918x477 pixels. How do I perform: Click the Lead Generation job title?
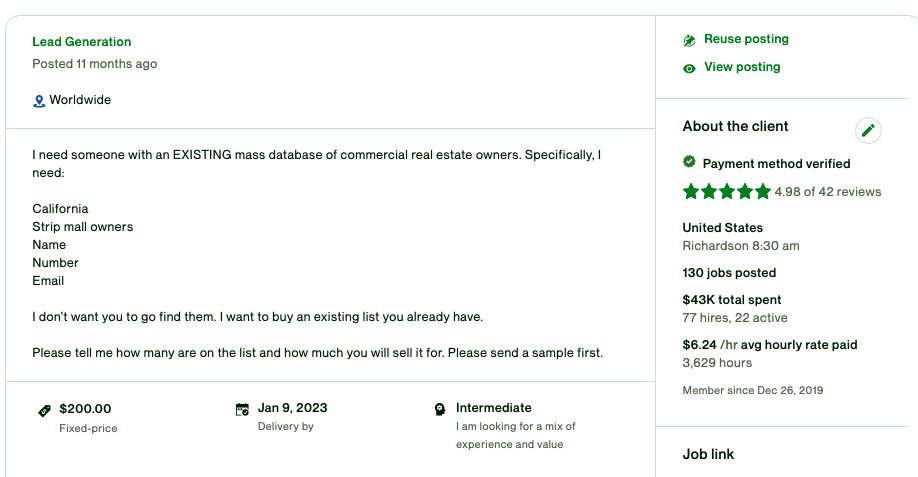pyautogui.click(x=81, y=42)
